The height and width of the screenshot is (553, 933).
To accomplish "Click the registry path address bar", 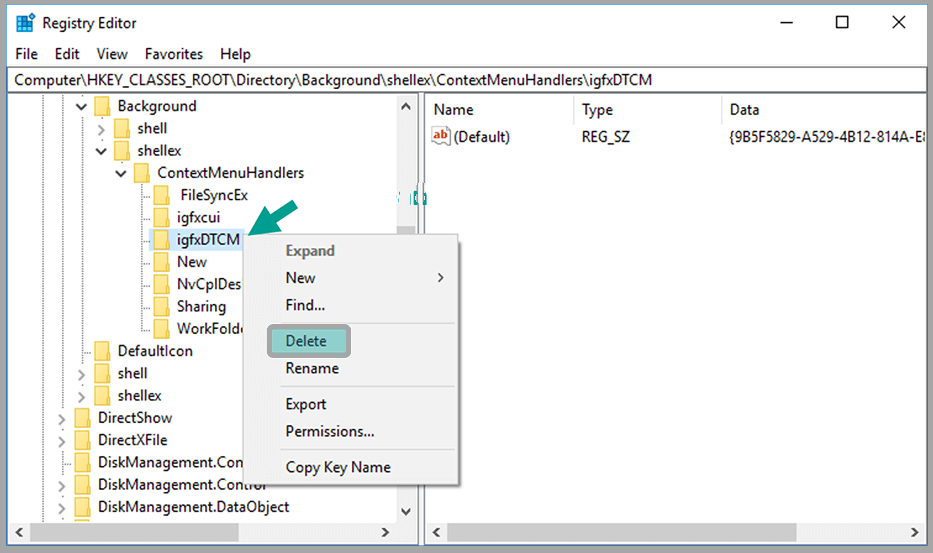I will pos(466,80).
